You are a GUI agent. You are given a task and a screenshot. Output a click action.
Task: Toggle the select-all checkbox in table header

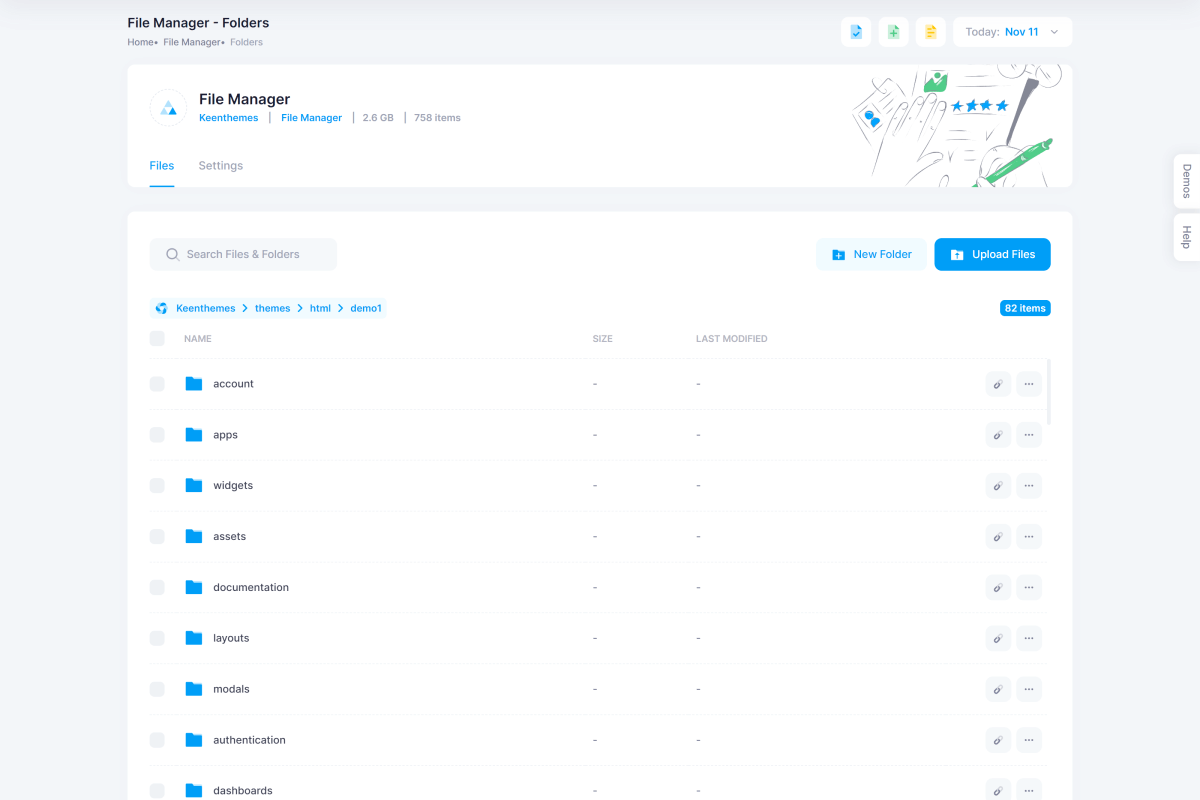click(x=157, y=339)
